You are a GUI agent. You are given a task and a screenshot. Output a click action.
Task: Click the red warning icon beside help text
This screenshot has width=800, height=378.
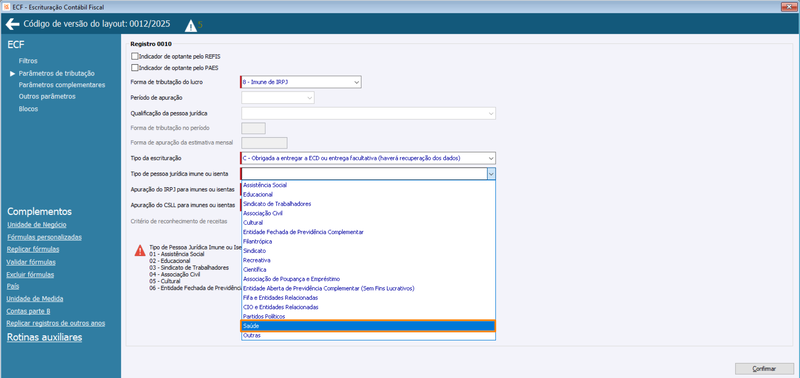click(x=140, y=250)
